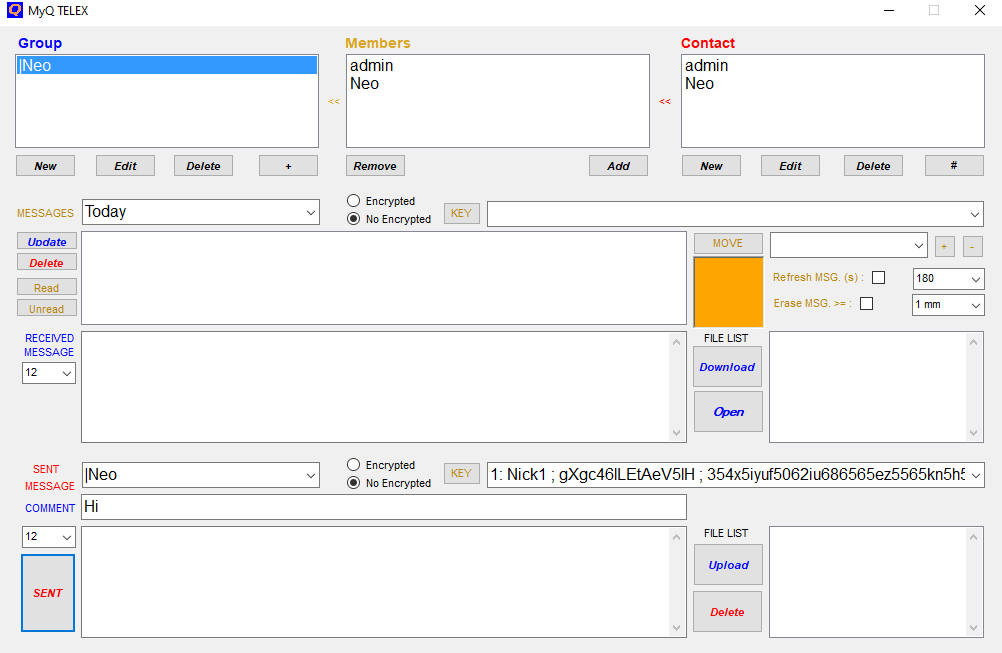Create a new group with New under Group

[45, 165]
